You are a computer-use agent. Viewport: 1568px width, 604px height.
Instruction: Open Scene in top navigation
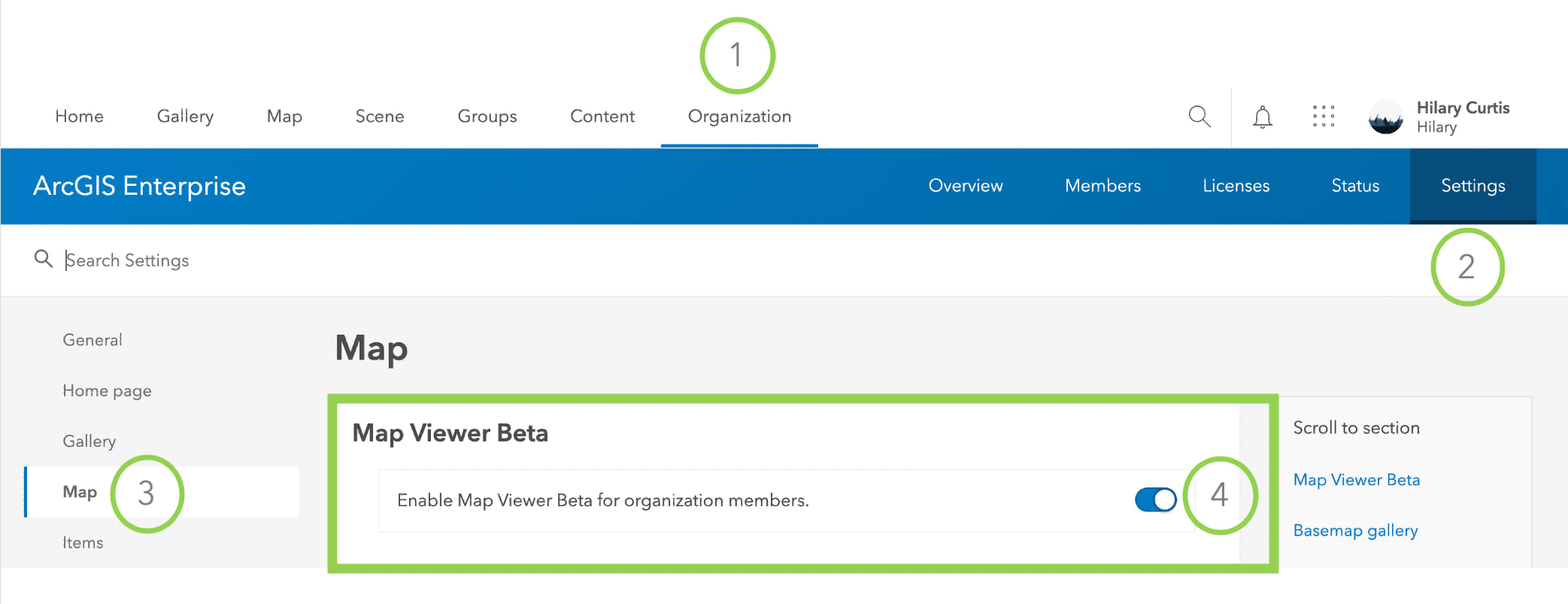(380, 116)
